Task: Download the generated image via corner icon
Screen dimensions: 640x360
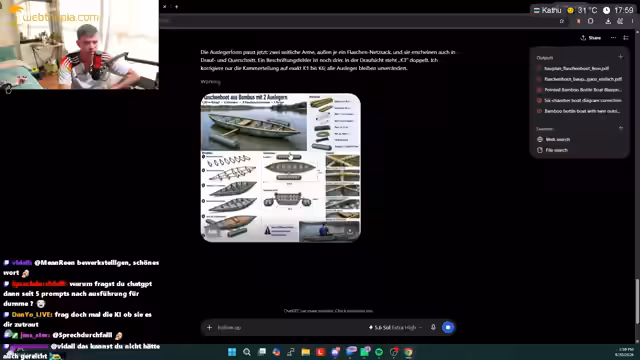Action: (350, 231)
